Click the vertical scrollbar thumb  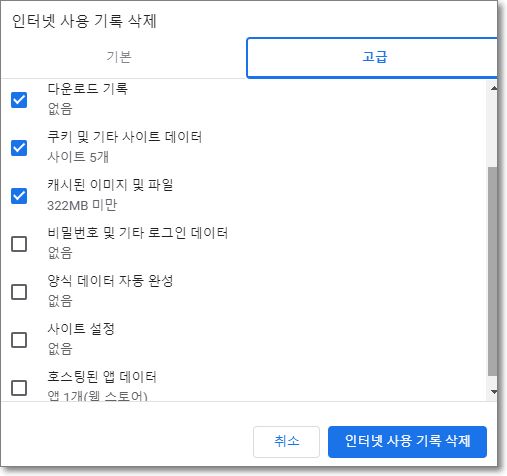(x=493, y=271)
